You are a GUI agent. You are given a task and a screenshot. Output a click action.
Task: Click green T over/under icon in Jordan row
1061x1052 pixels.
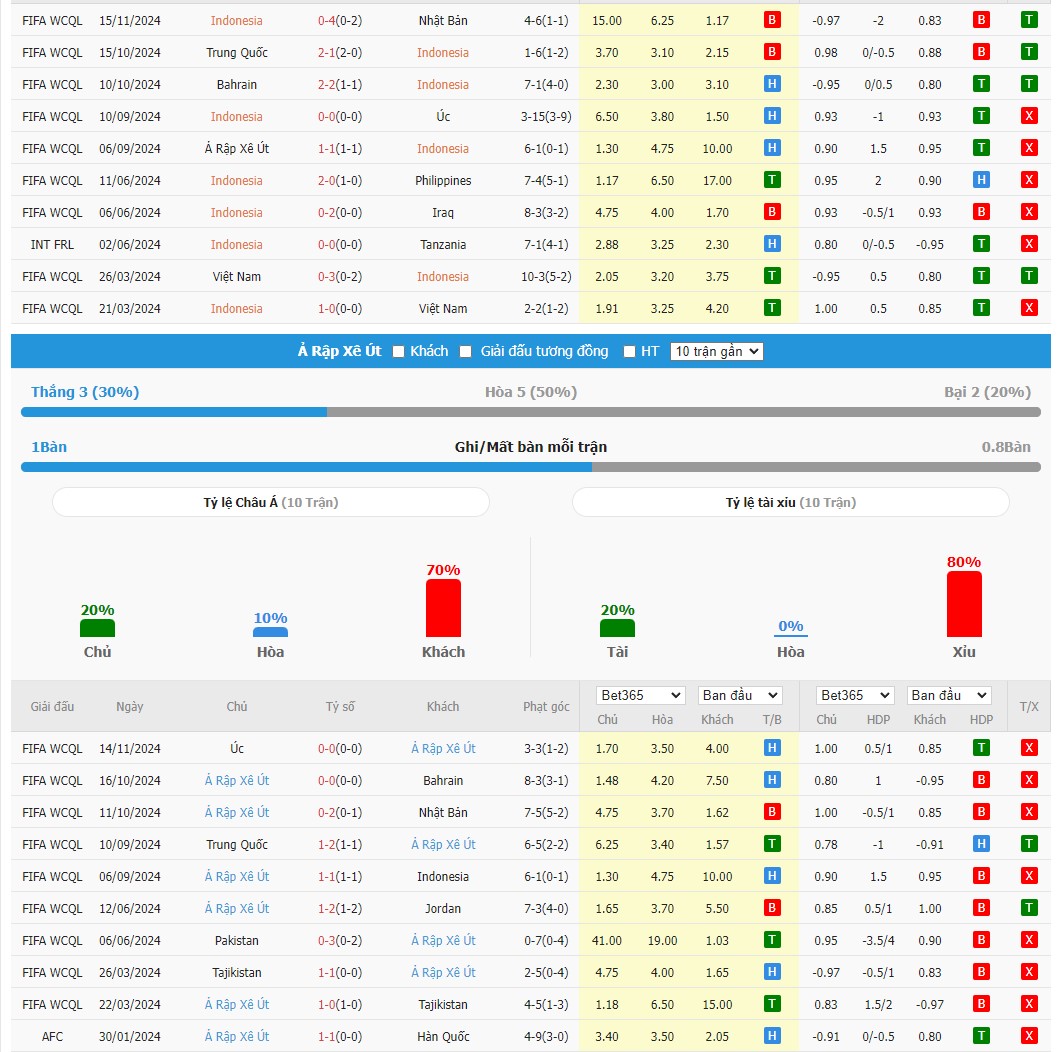pos(1029,908)
